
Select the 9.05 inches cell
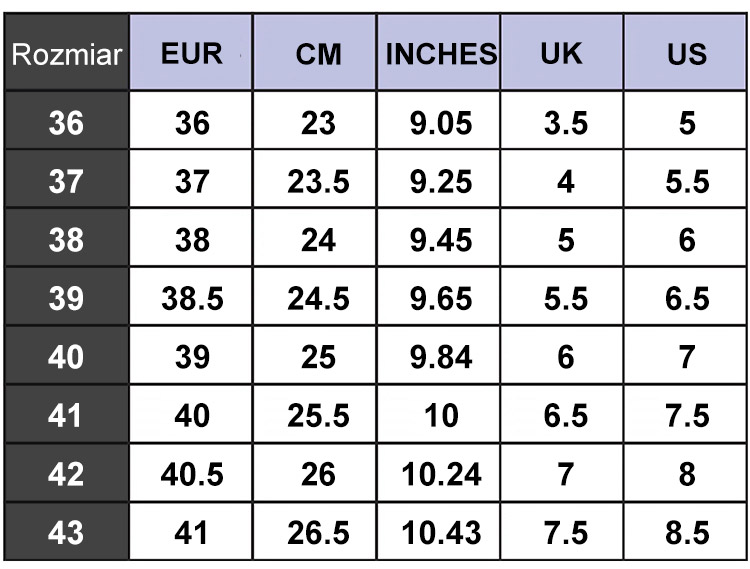coord(439,120)
